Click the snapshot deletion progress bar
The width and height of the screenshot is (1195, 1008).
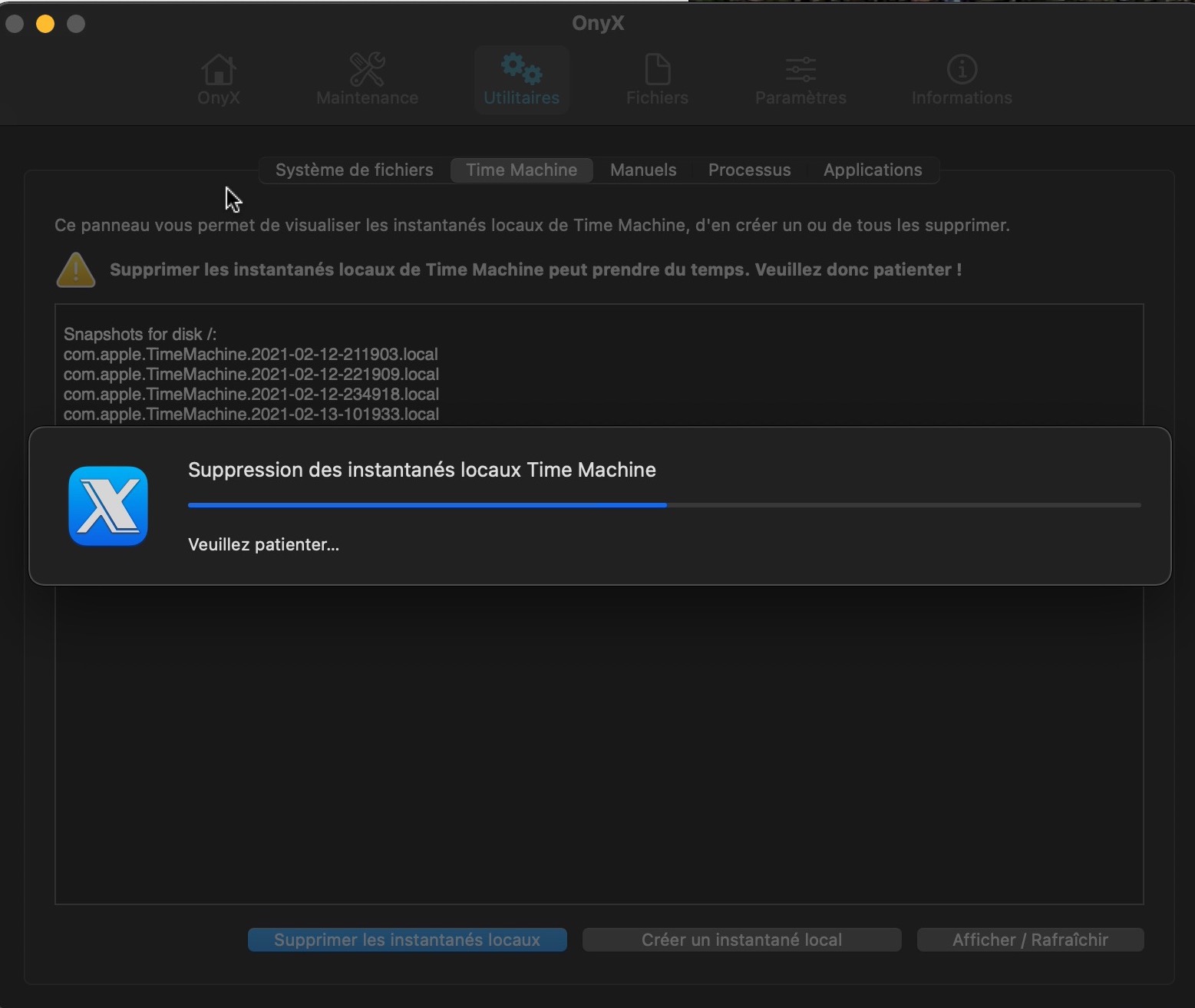(665, 505)
